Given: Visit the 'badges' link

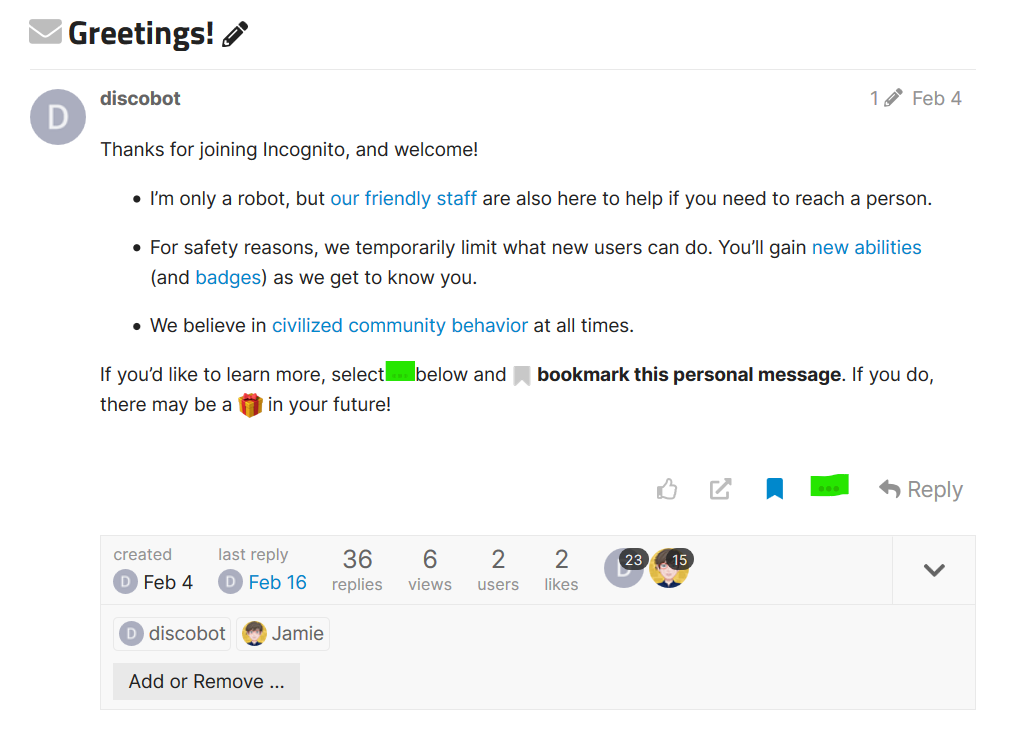Looking at the screenshot, I should 228,277.
